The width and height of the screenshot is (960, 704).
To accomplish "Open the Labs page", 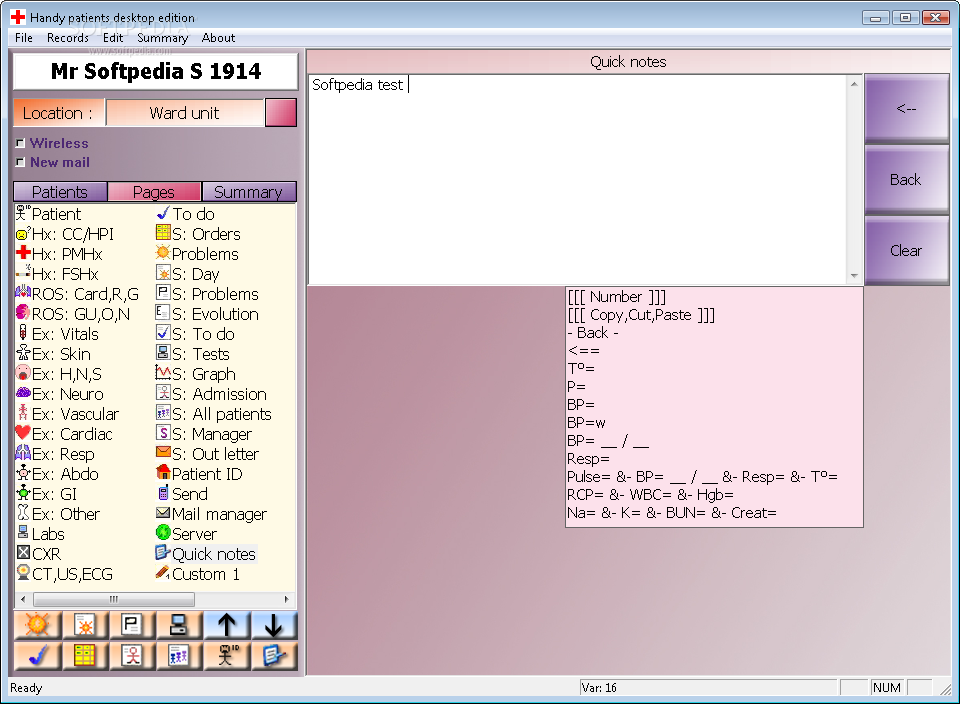I will [x=40, y=534].
